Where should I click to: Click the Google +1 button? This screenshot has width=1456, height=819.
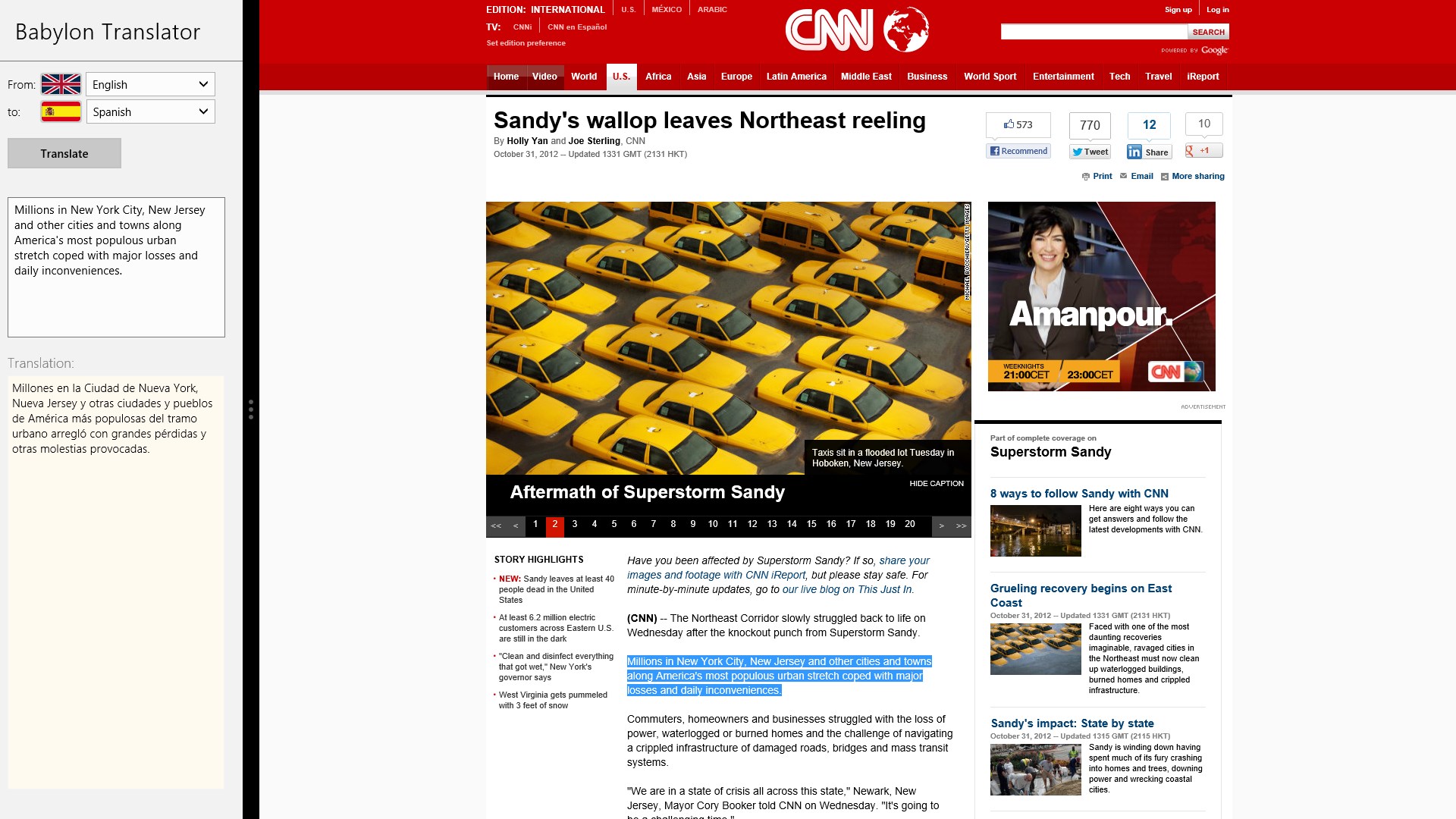1203,150
